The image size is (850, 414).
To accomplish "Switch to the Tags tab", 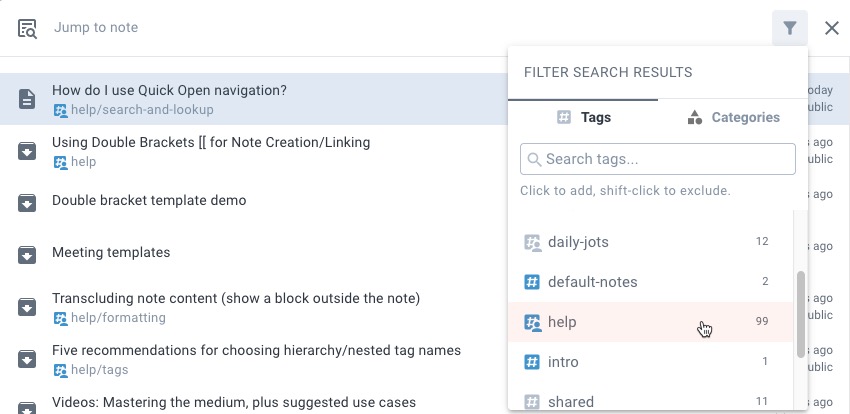I will [583, 117].
